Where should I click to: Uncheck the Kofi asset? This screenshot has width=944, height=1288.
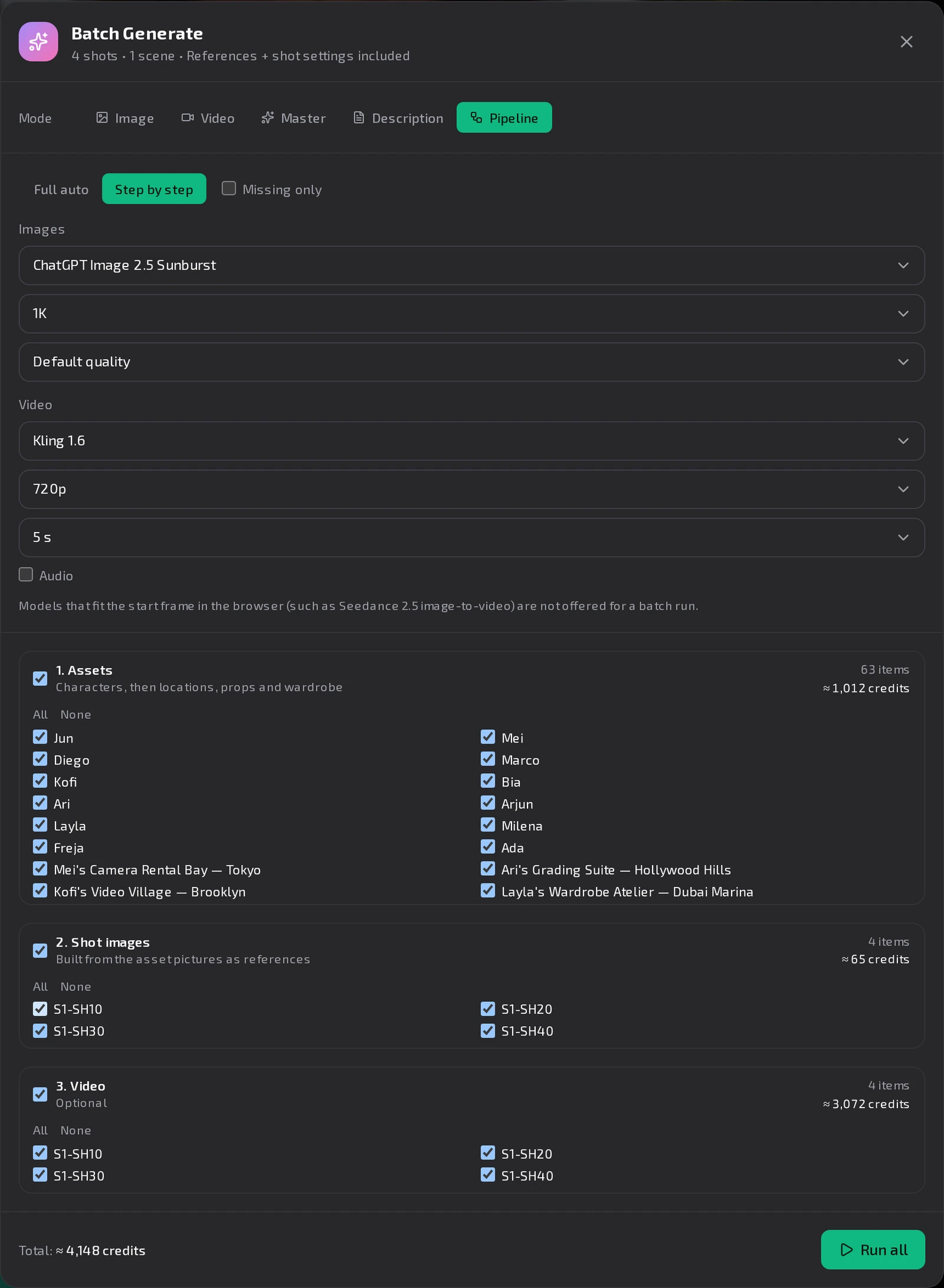[x=40, y=781]
